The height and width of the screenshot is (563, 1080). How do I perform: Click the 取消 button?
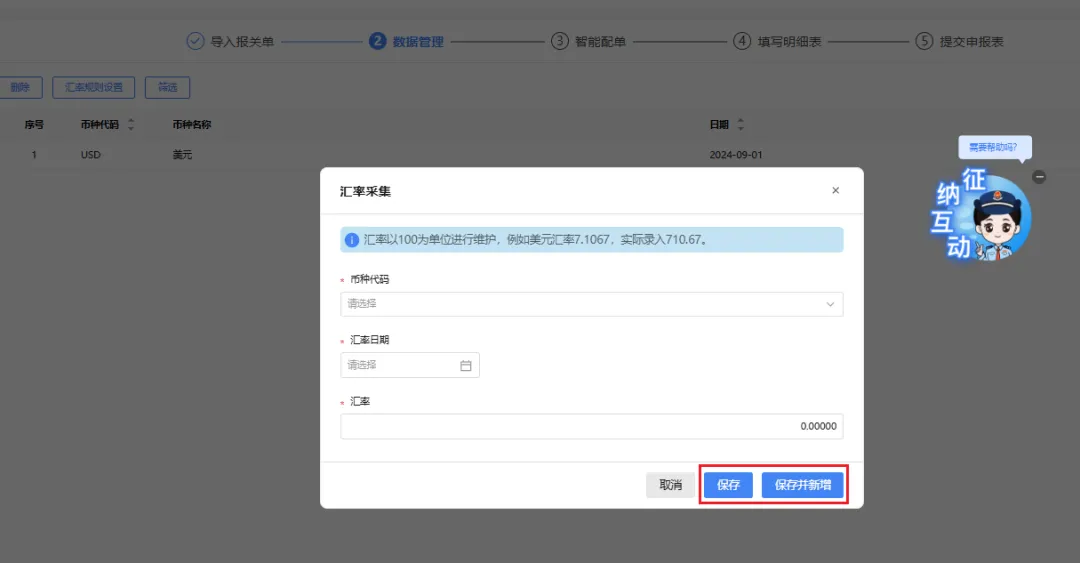670,484
